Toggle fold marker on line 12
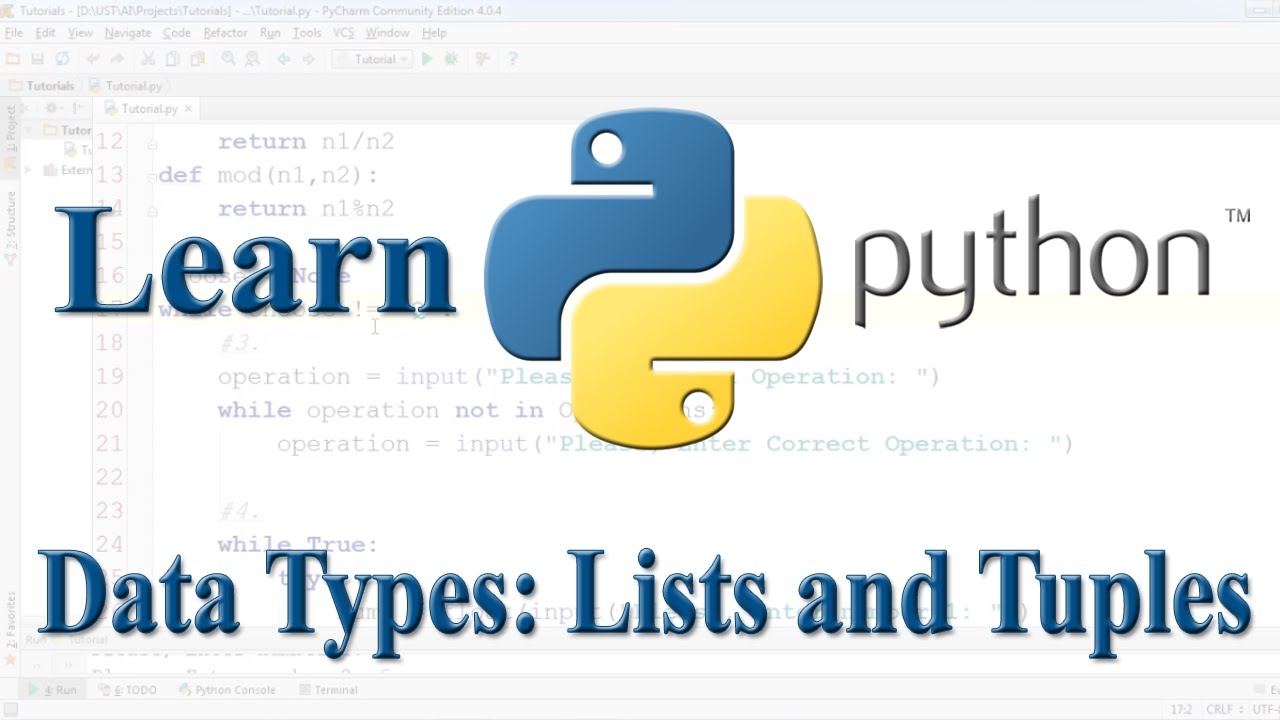The image size is (1280, 720). click(152, 144)
